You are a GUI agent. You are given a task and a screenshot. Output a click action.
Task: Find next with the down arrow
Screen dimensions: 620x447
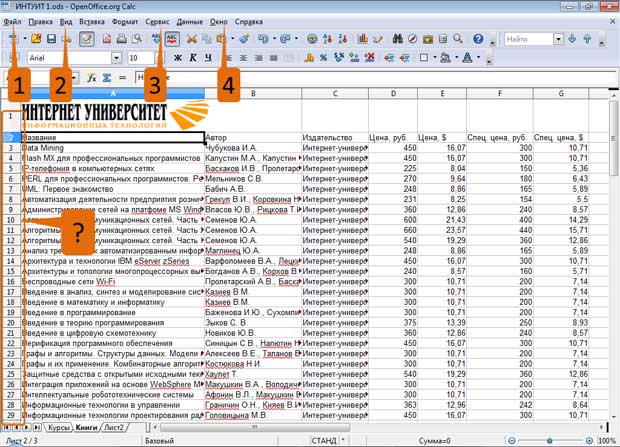(572, 39)
